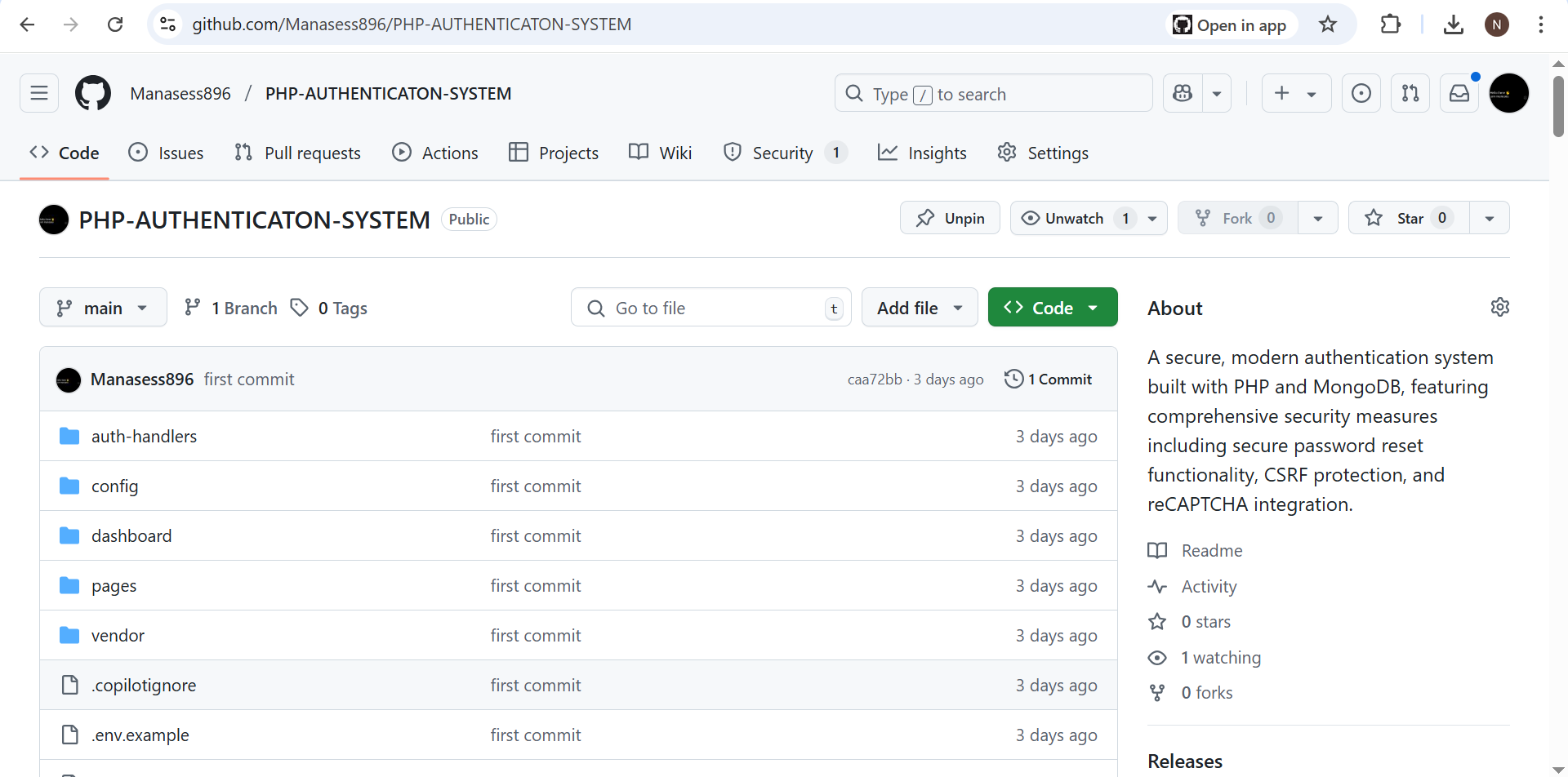Open the browser downloads panel
The image size is (1568, 777).
point(1453,24)
